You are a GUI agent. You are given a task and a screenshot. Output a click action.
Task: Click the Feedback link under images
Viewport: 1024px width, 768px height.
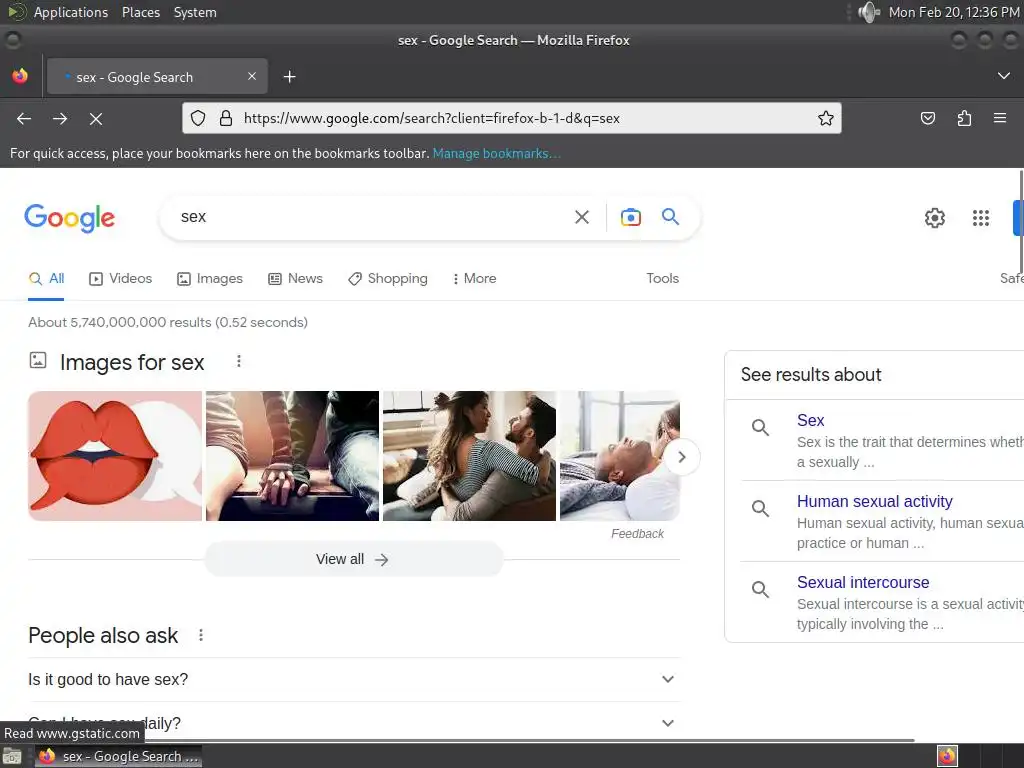click(637, 534)
